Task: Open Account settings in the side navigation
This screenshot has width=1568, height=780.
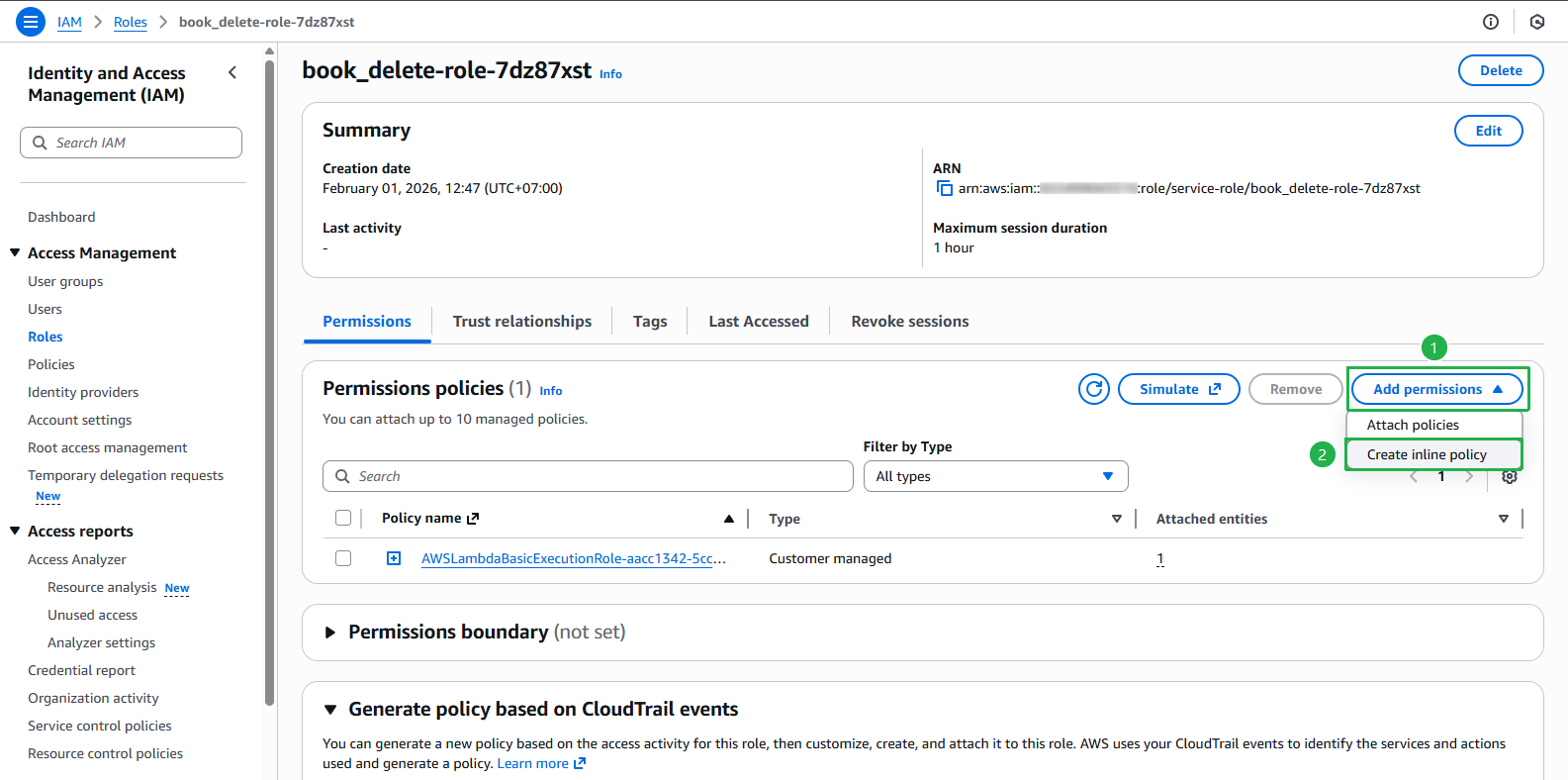Action: tap(79, 420)
